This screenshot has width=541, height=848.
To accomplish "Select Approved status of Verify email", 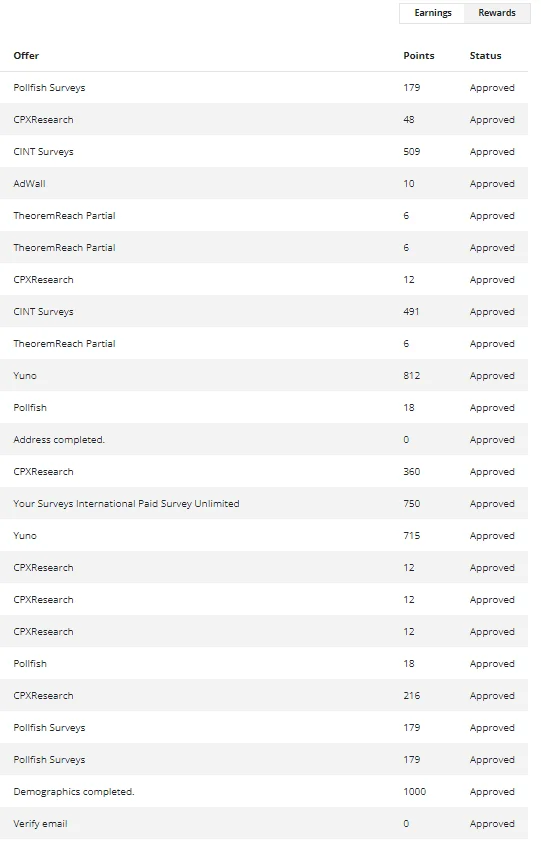I will 492,824.
